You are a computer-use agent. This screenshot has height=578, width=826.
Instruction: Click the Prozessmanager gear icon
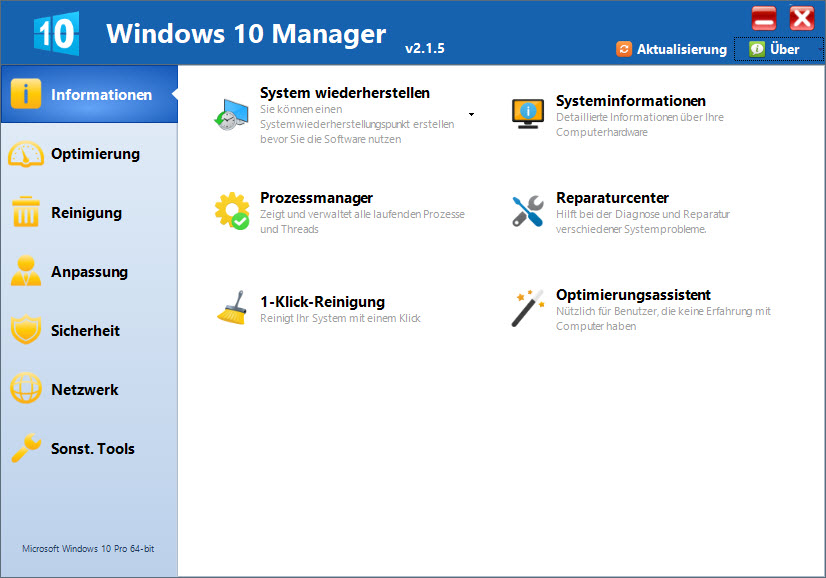pyautogui.click(x=232, y=211)
